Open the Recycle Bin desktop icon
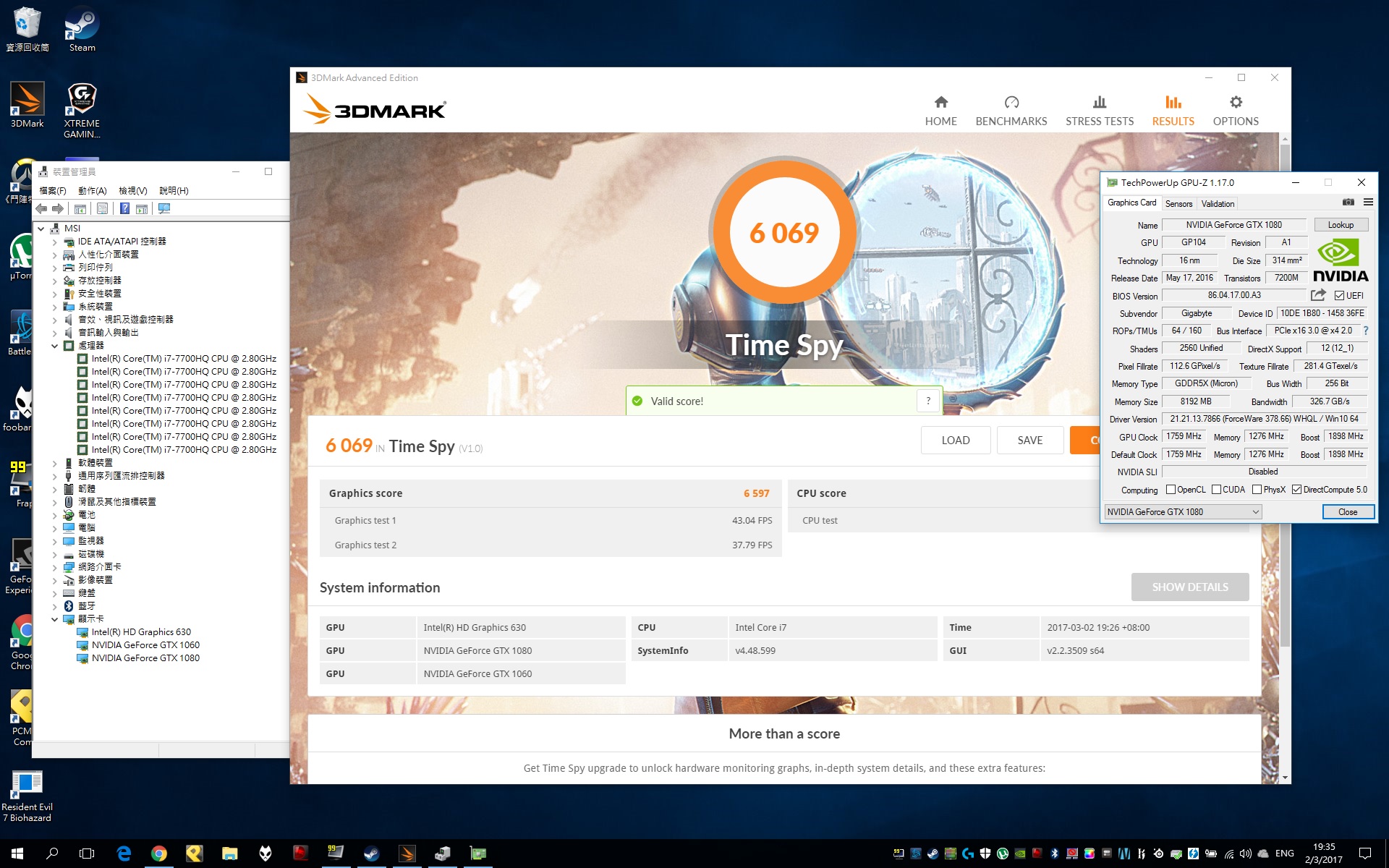1389x868 pixels. (27, 29)
